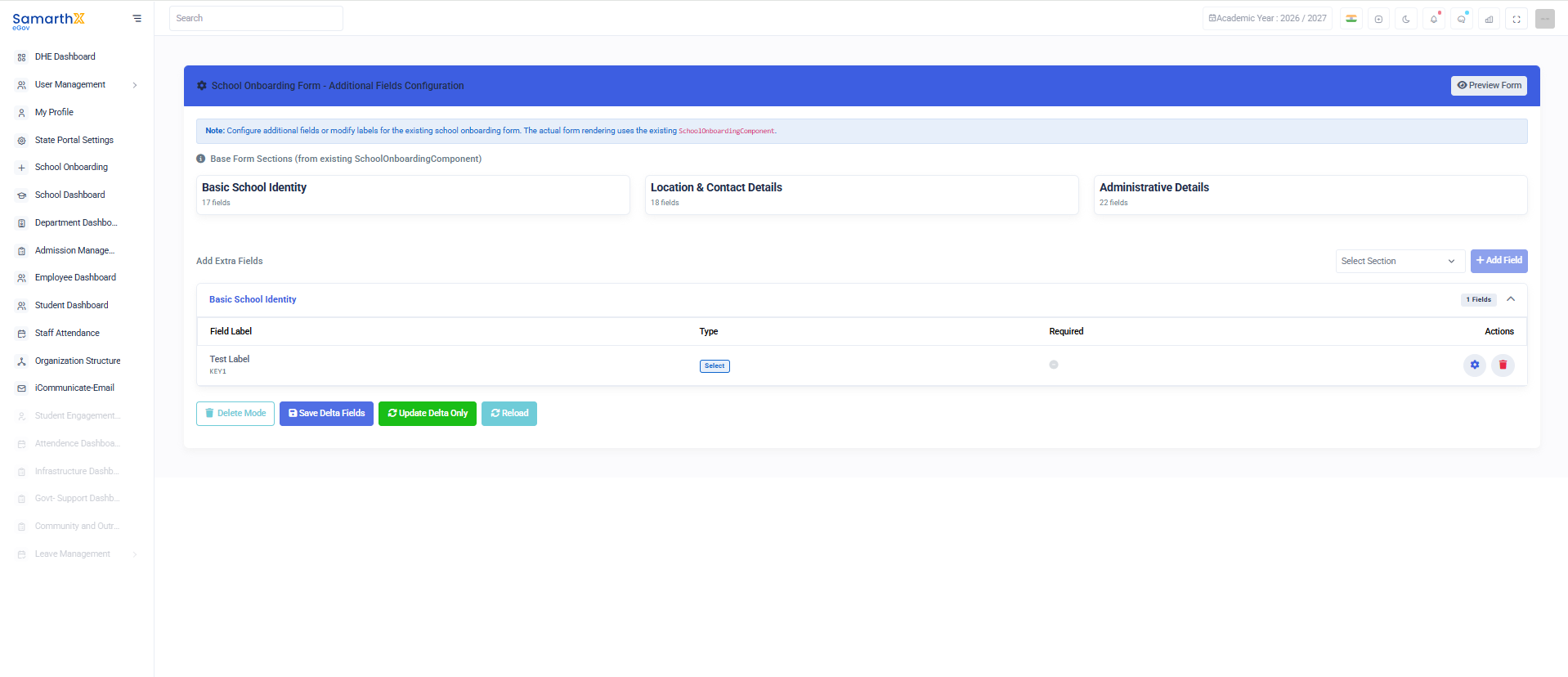The height and width of the screenshot is (677, 1568).
Task: Collapse sidebar with hamburger icon
Action: (x=137, y=18)
